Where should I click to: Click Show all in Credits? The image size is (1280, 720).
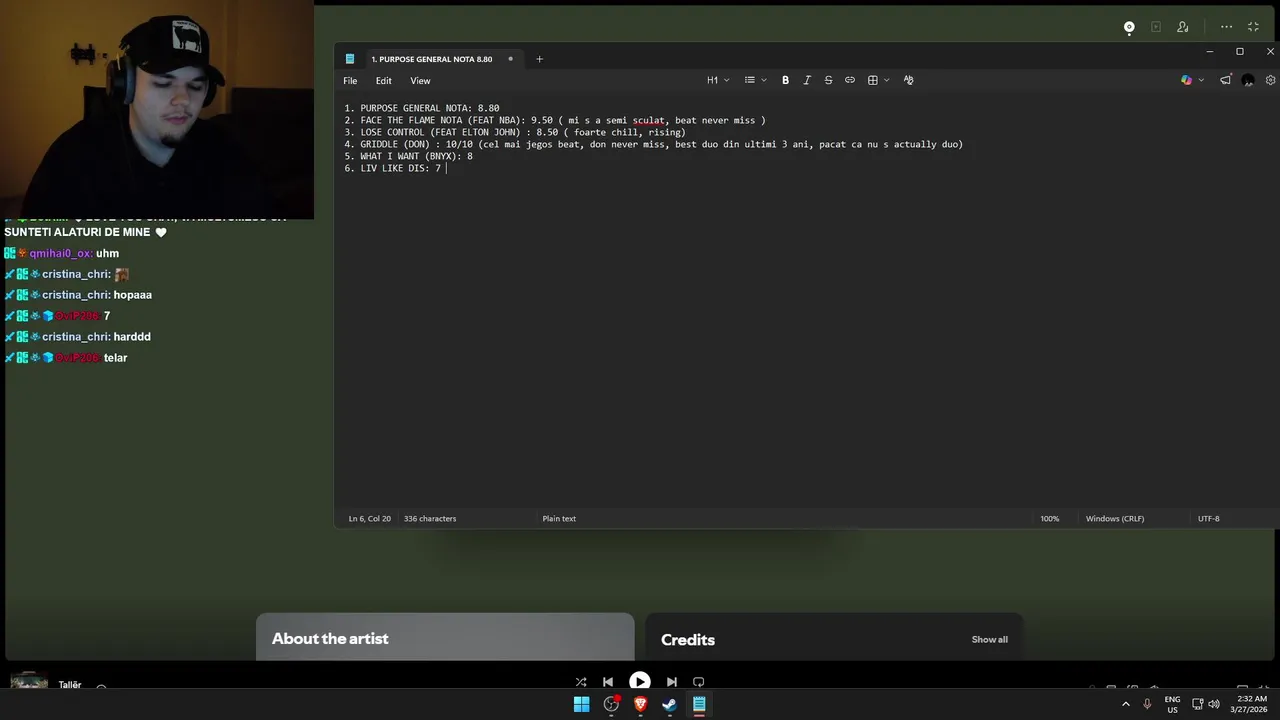[x=989, y=640]
